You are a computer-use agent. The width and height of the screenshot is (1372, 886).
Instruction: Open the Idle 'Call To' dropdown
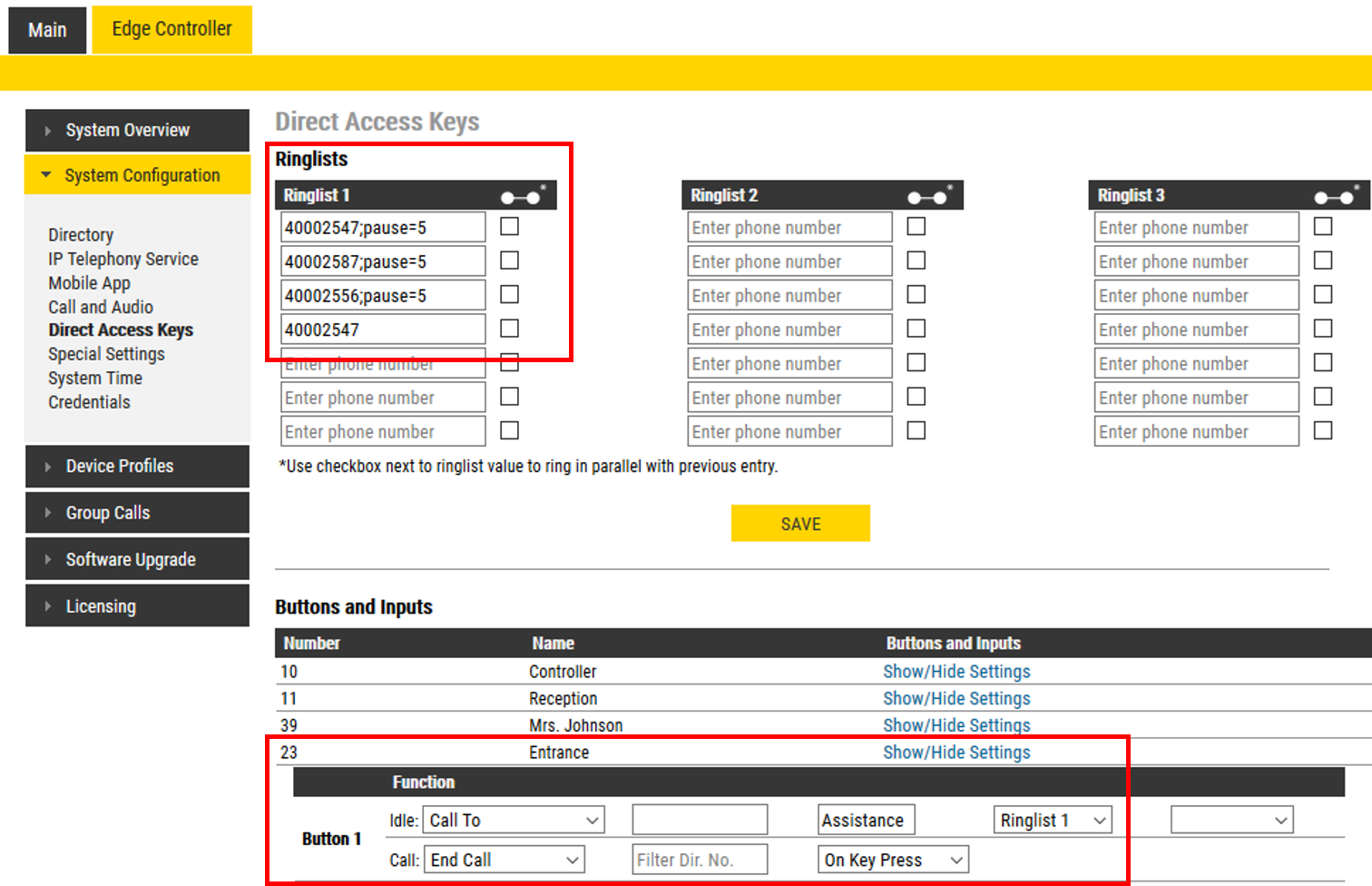514,820
